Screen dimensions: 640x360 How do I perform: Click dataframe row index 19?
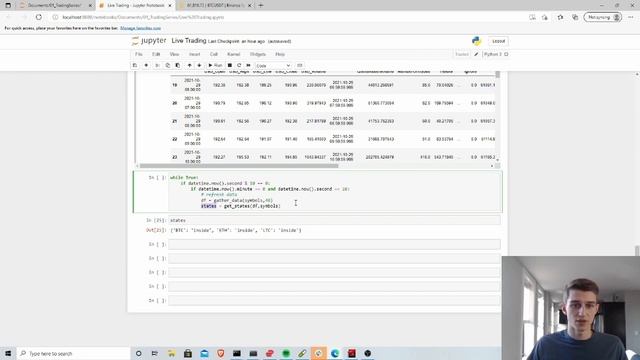(x=174, y=85)
